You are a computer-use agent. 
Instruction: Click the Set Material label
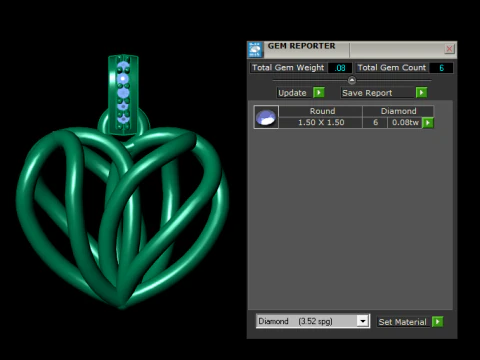coord(403,322)
